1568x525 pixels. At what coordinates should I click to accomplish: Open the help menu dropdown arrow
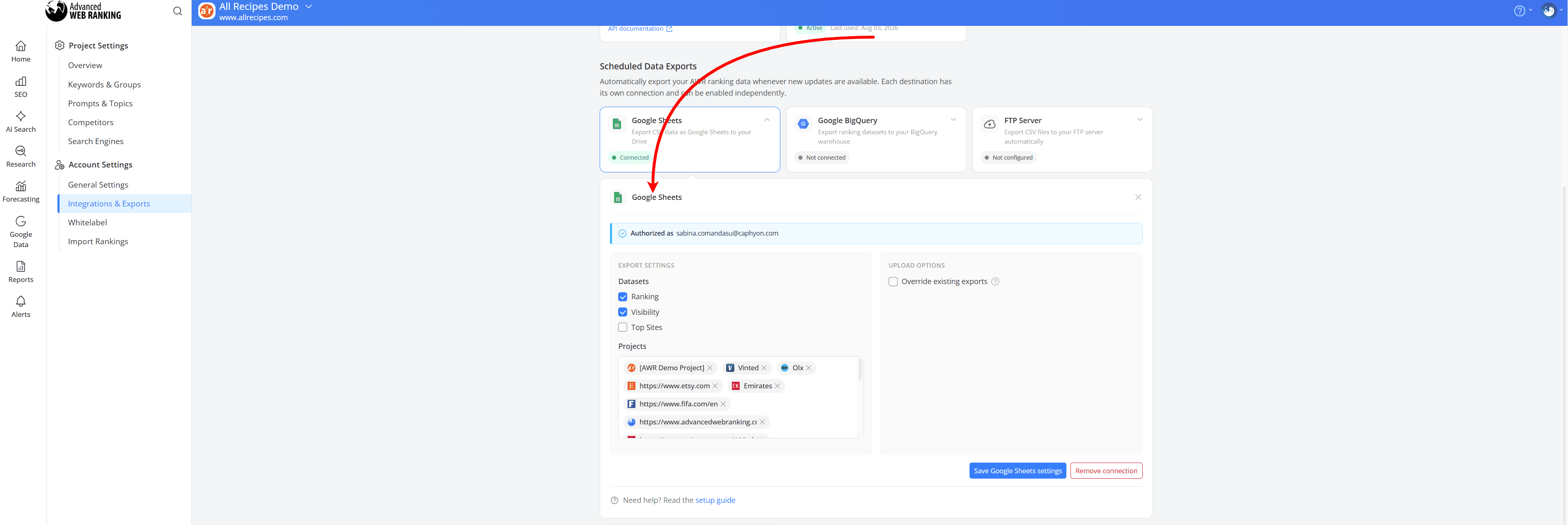(x=1531, y=10)
